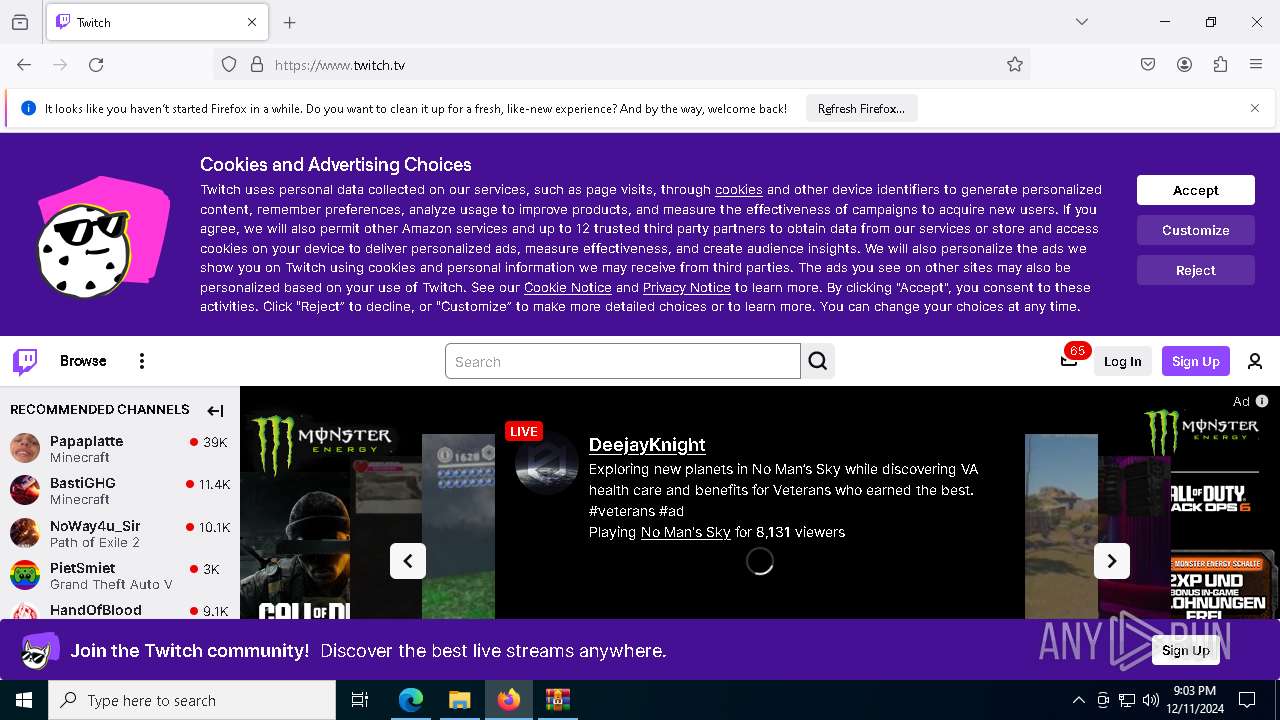This screenshot has height=720, width=1280.
Task: Show hidden system tray icons
Action: [1078, 700]
